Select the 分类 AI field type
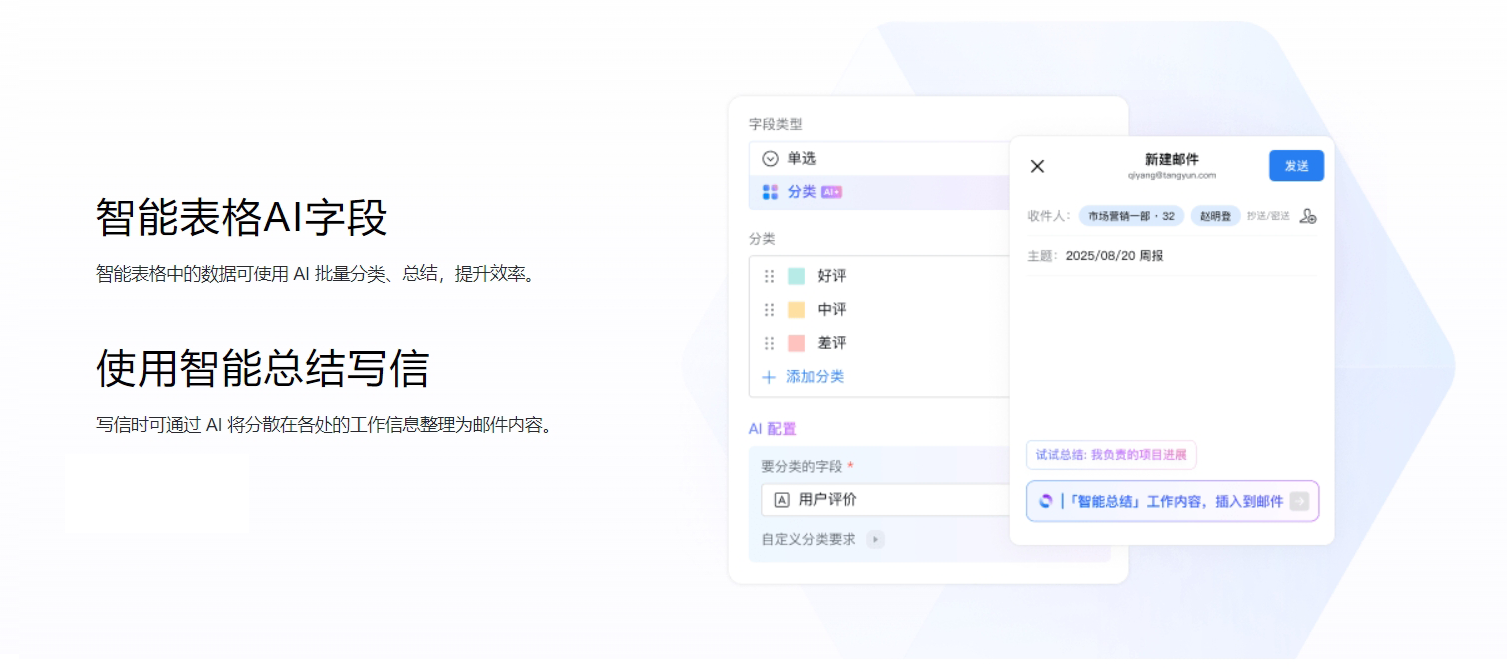This screenshot has height=672, width=1507. coord(880,192)
